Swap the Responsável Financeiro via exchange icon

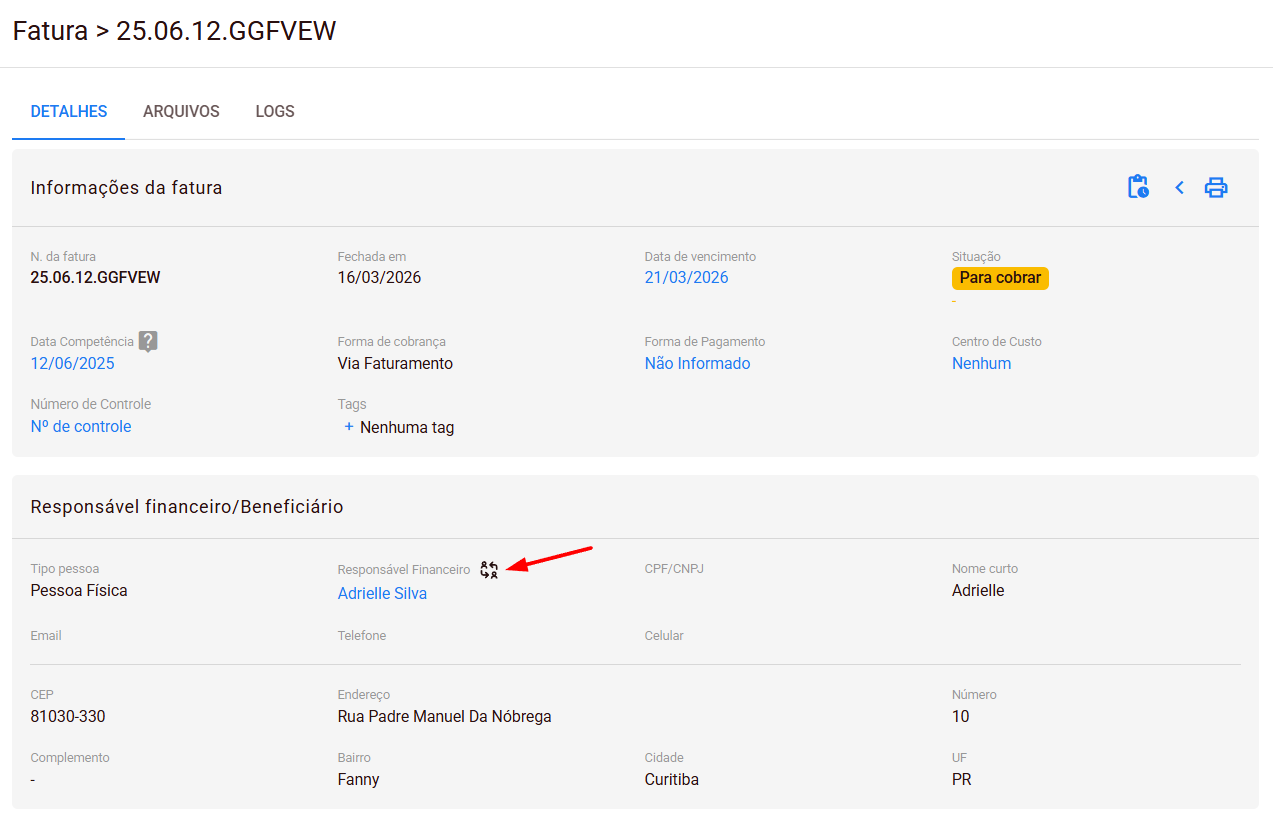tap(489, 570)
